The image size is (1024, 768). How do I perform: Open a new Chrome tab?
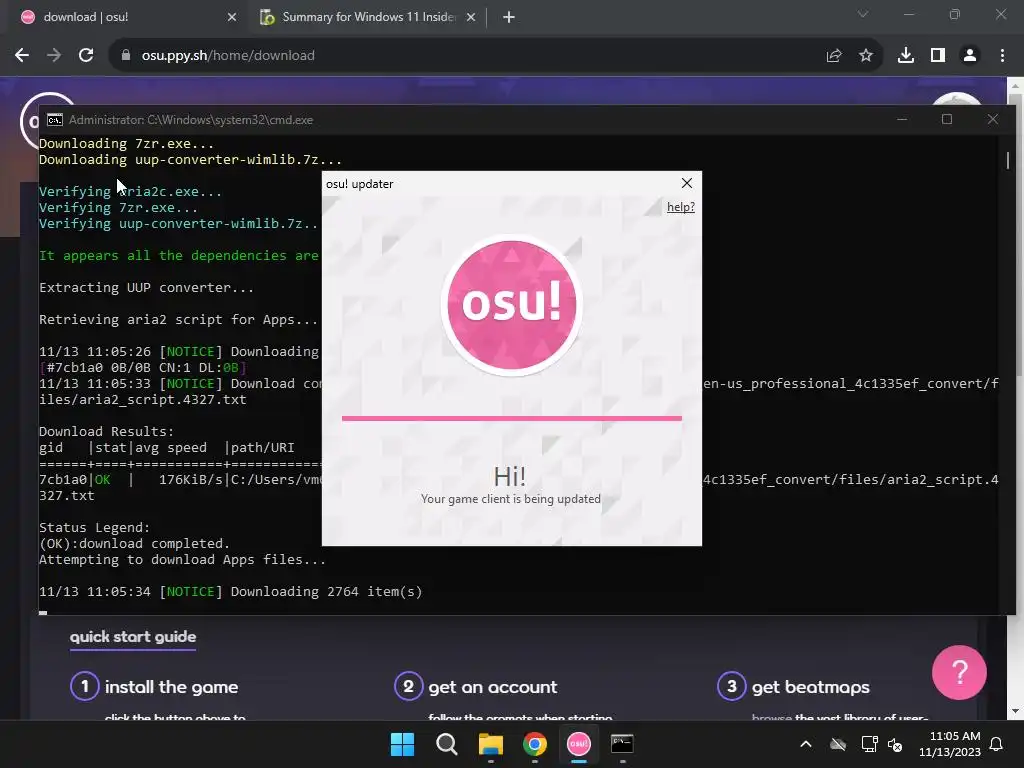click(509, 17)
